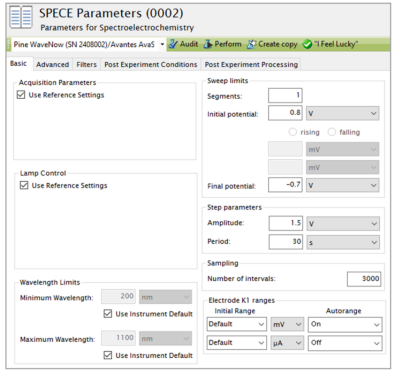396x374 pixels.
Task: Toggle Acquisition Parameters Use Reference Settings
Action: click(x=21, y=95)
